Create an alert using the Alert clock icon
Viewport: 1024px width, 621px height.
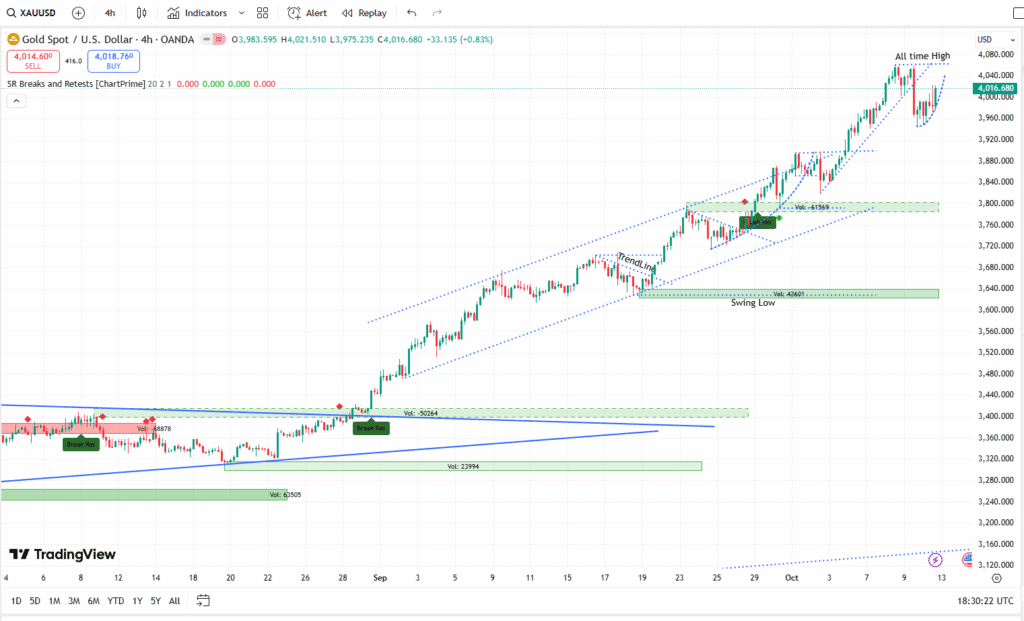[x=293, y=12]
